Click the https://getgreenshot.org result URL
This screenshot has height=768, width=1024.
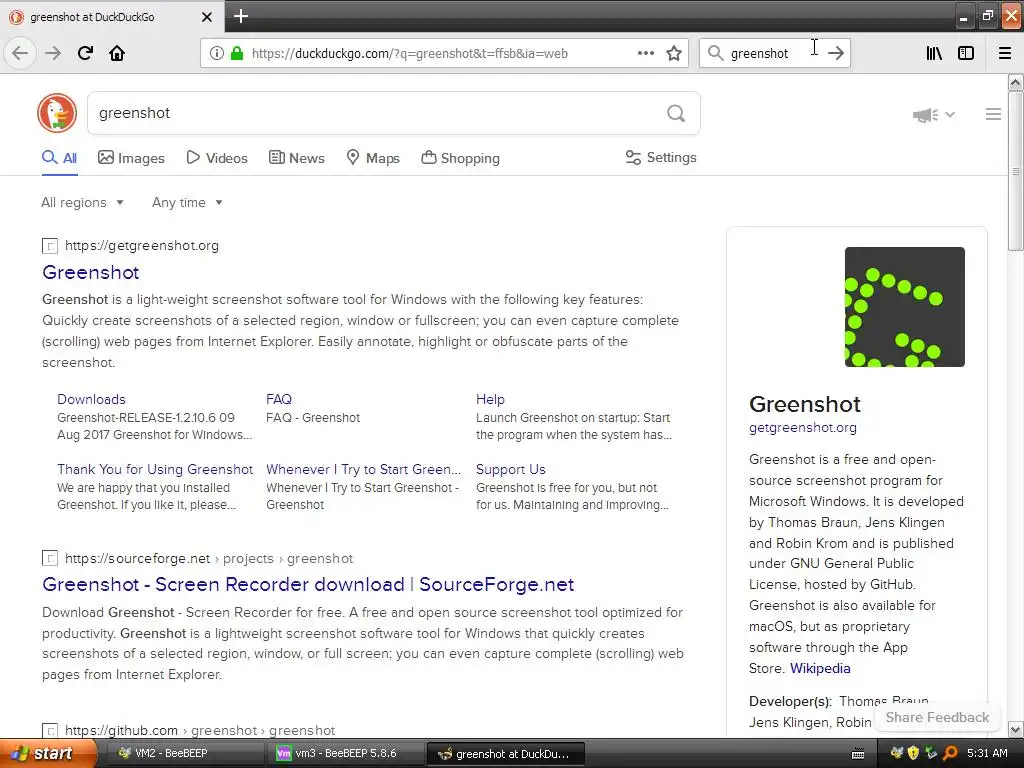pyautogui.click(x=142, y=246)
